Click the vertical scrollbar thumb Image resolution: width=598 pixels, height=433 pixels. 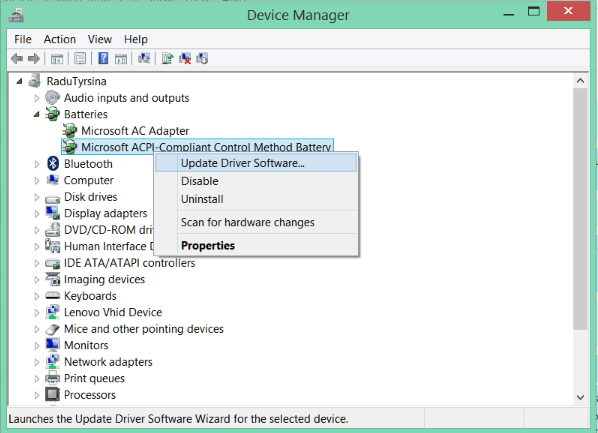click(580, 208)
